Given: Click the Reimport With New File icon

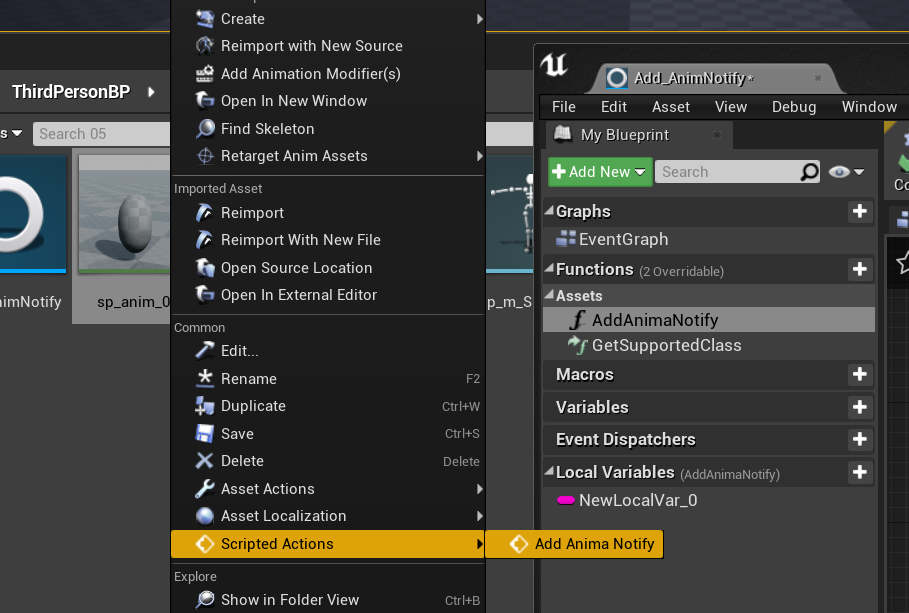Looking at the screenshot, I should [205, 240].
